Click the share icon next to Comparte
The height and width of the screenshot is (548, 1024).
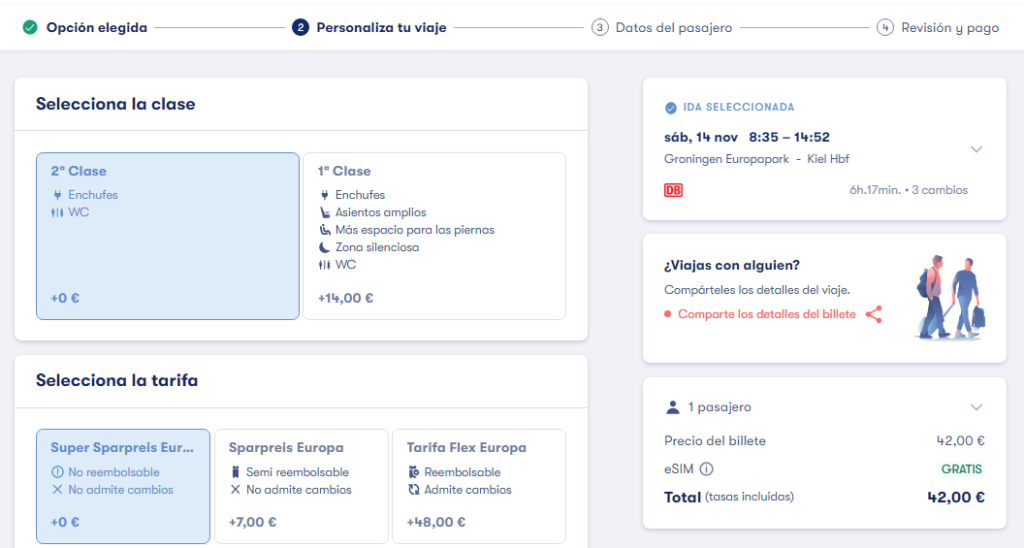click(874, 314)
